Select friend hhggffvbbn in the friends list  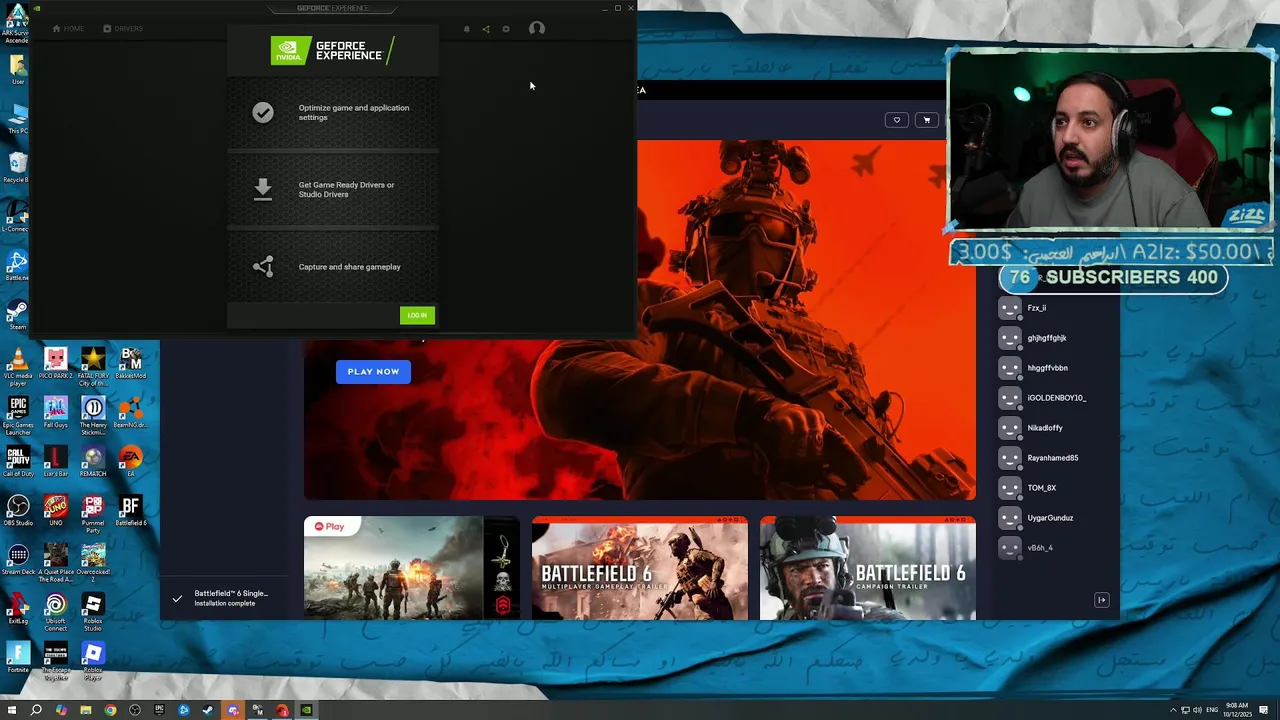pyautogui.click(x=1050, y=368)
